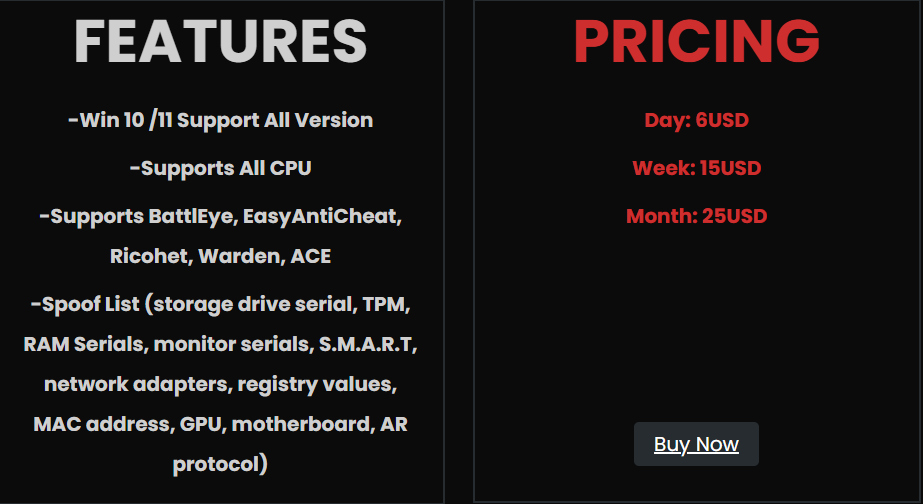The image size is (923, 504).
Task: Click the FEATURES heading
Action: pos(221,42)
